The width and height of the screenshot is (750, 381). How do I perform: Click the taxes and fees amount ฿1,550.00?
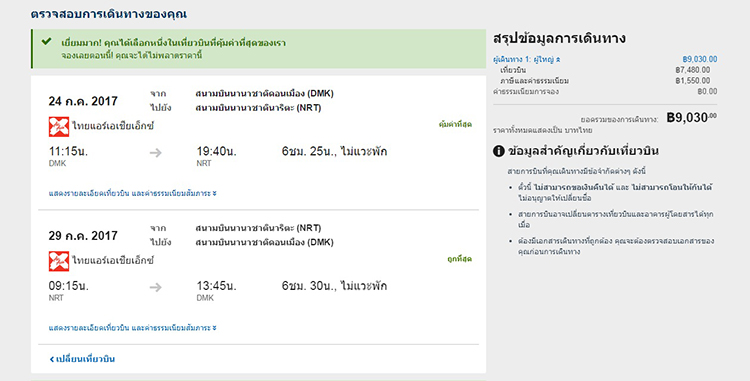[693, 81]
